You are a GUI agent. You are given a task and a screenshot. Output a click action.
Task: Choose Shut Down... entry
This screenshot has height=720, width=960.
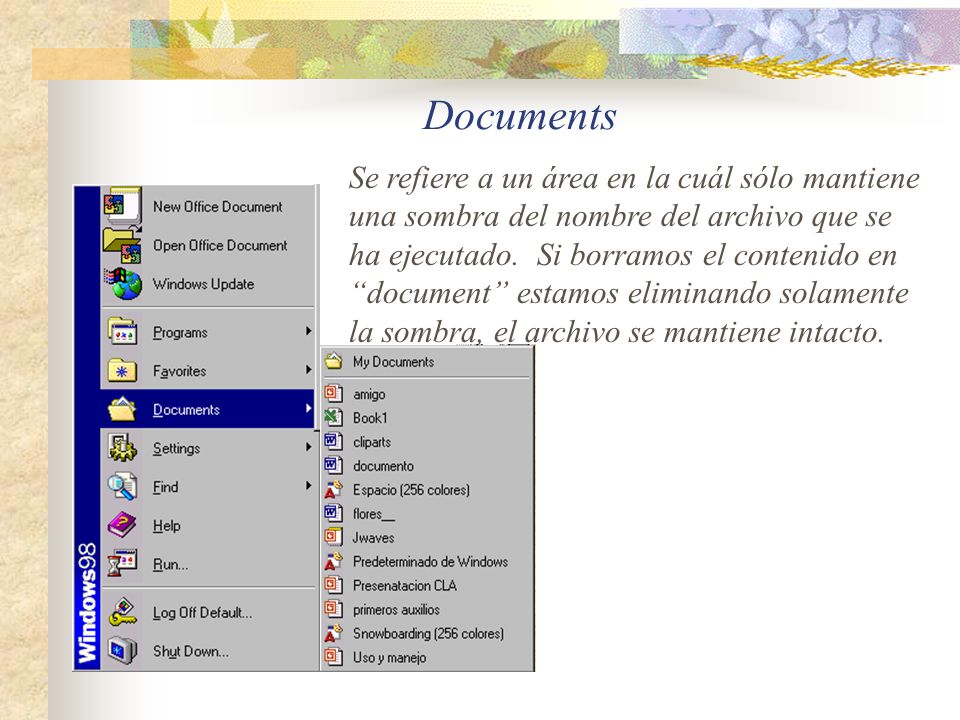[x=208, y=650]
